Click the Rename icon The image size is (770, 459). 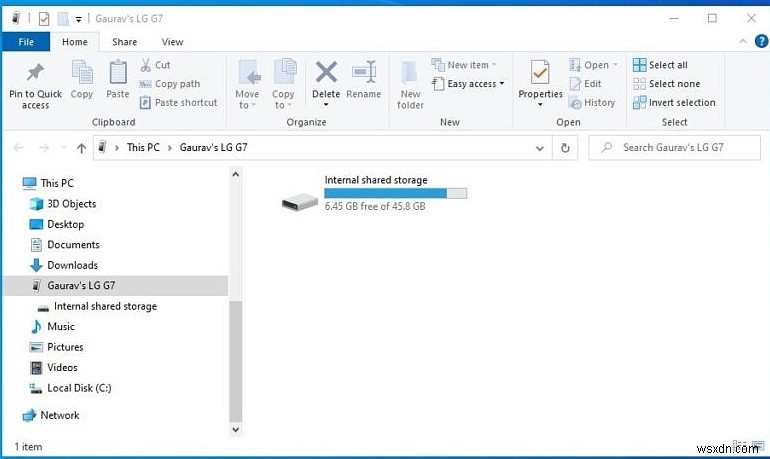point(364,72)
